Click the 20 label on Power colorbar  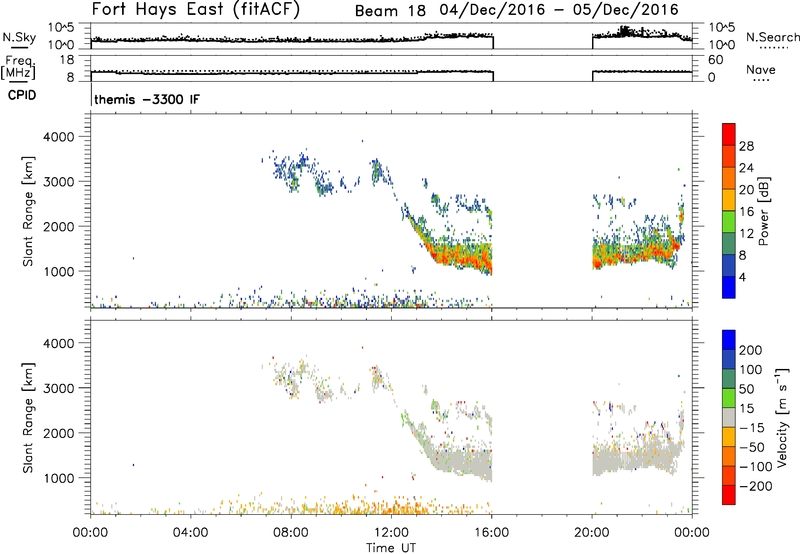(x=746, y=190)
